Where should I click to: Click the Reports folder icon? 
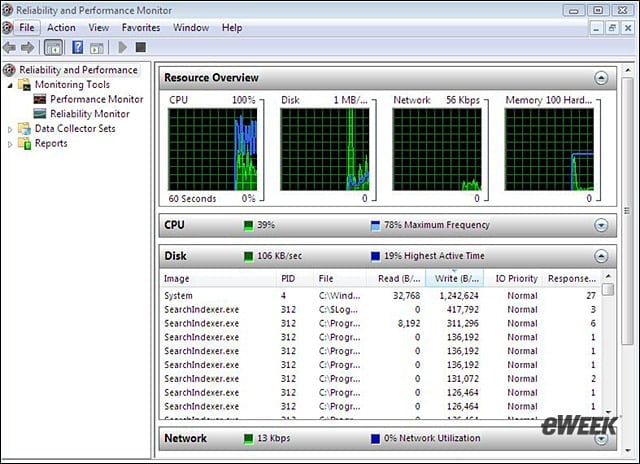coord(24,143)
